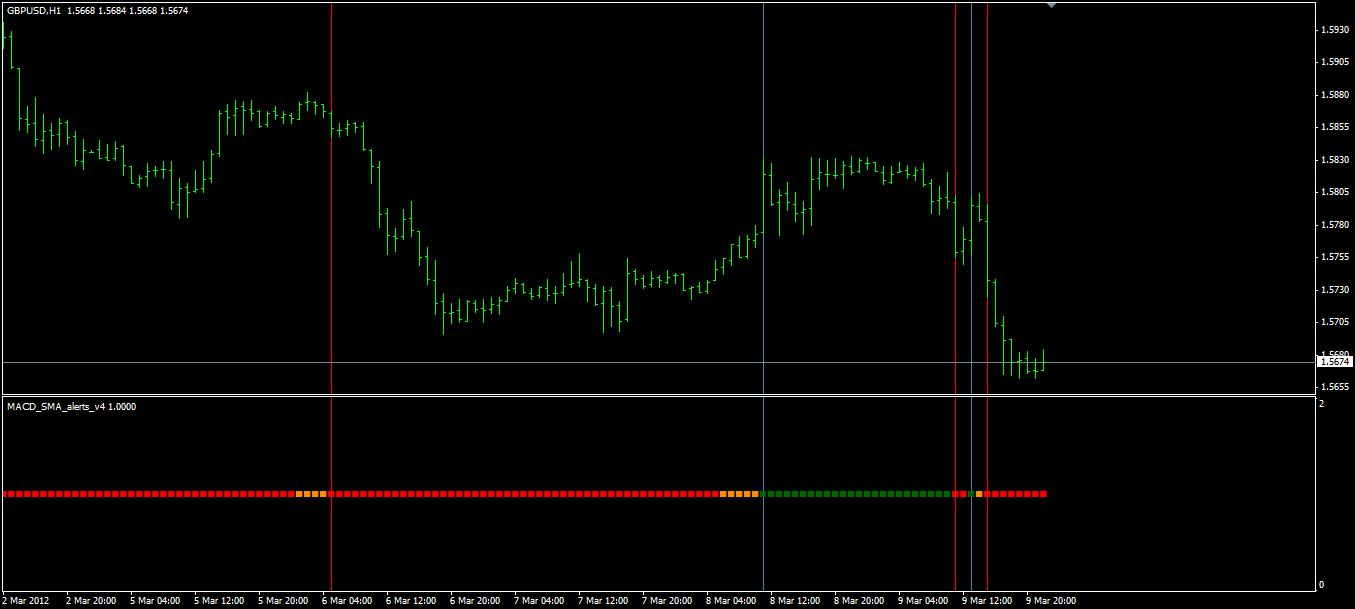Click the chart shift triangle marker at top
The width and height of the screenshot is (1355, 609).
click(1051, 6)
